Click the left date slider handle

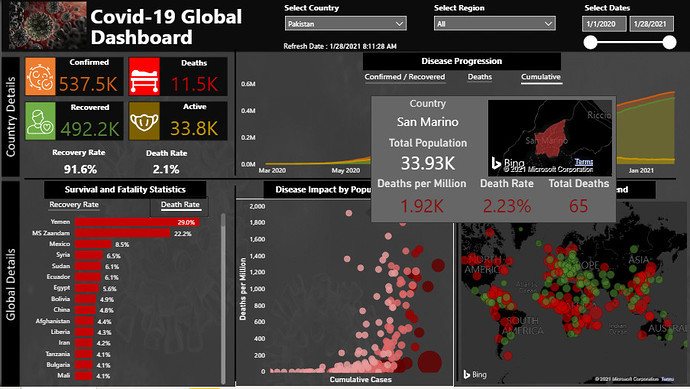point(590,42)
